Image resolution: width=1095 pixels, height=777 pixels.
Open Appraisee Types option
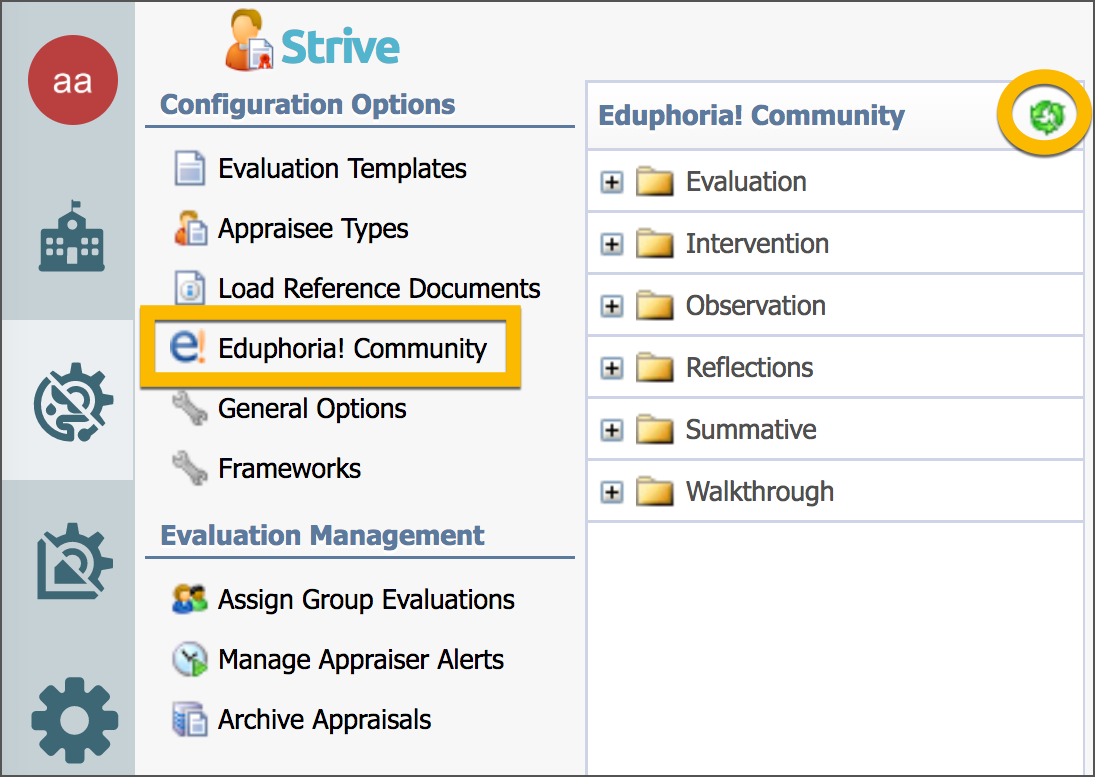pyautogui.click(x=313, y=229)
